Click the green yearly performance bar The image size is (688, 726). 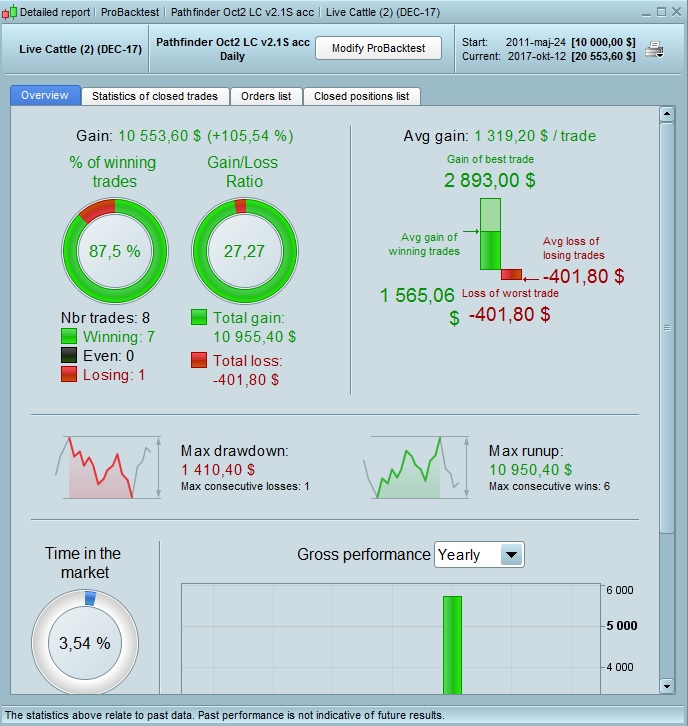452,645
